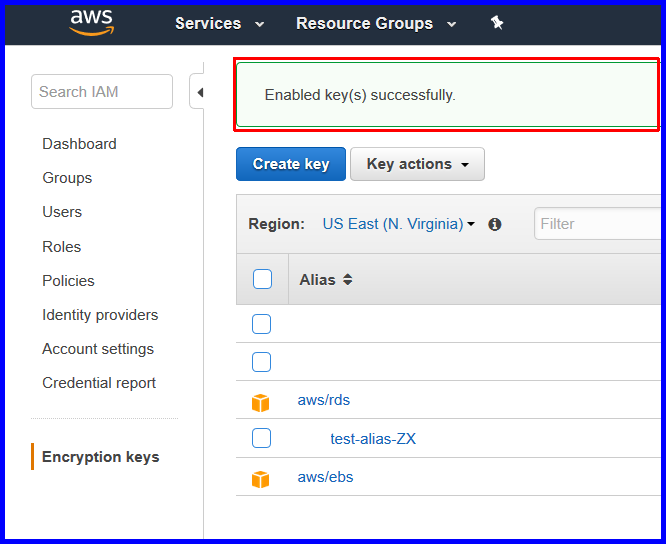
Task: Check the first unnamed key row checkbox
Action: coord(261,324)
